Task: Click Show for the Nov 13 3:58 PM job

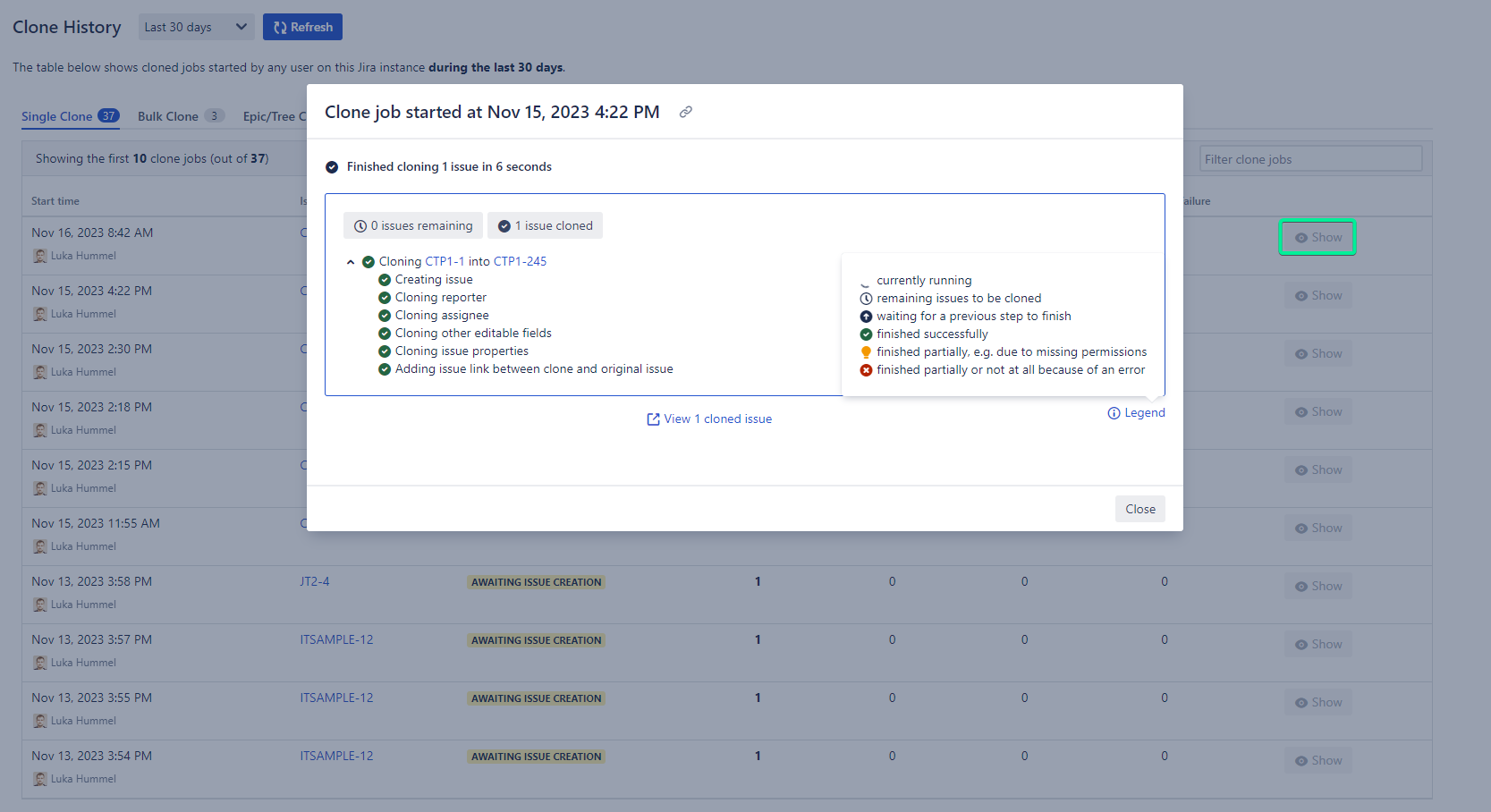Action: point(1317,585)
